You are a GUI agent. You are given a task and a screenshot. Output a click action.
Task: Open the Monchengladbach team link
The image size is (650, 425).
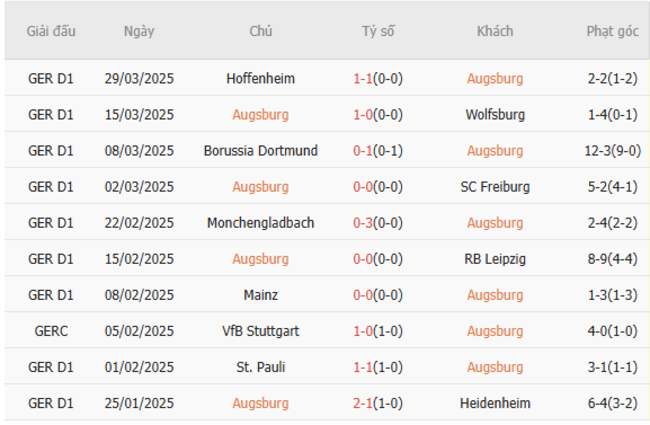[260, 222]
